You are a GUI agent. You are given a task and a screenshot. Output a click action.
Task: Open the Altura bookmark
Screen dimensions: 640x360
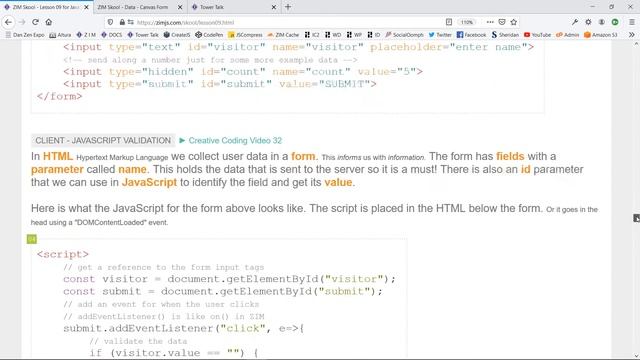(60, 35)
